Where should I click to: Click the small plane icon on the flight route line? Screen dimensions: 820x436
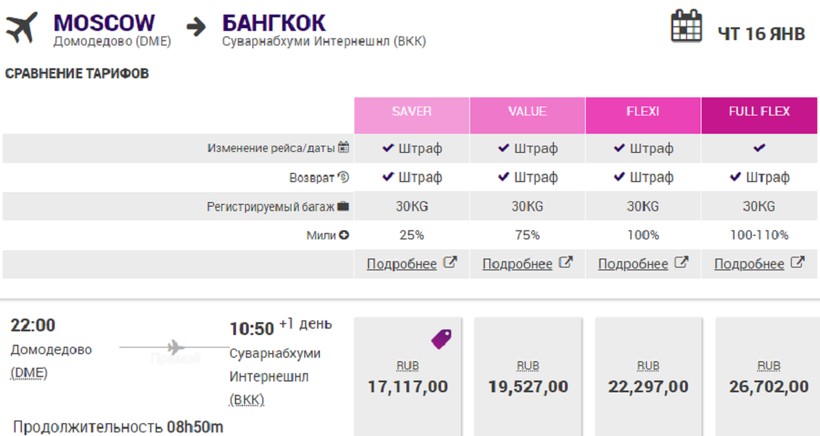coord(175,347)
